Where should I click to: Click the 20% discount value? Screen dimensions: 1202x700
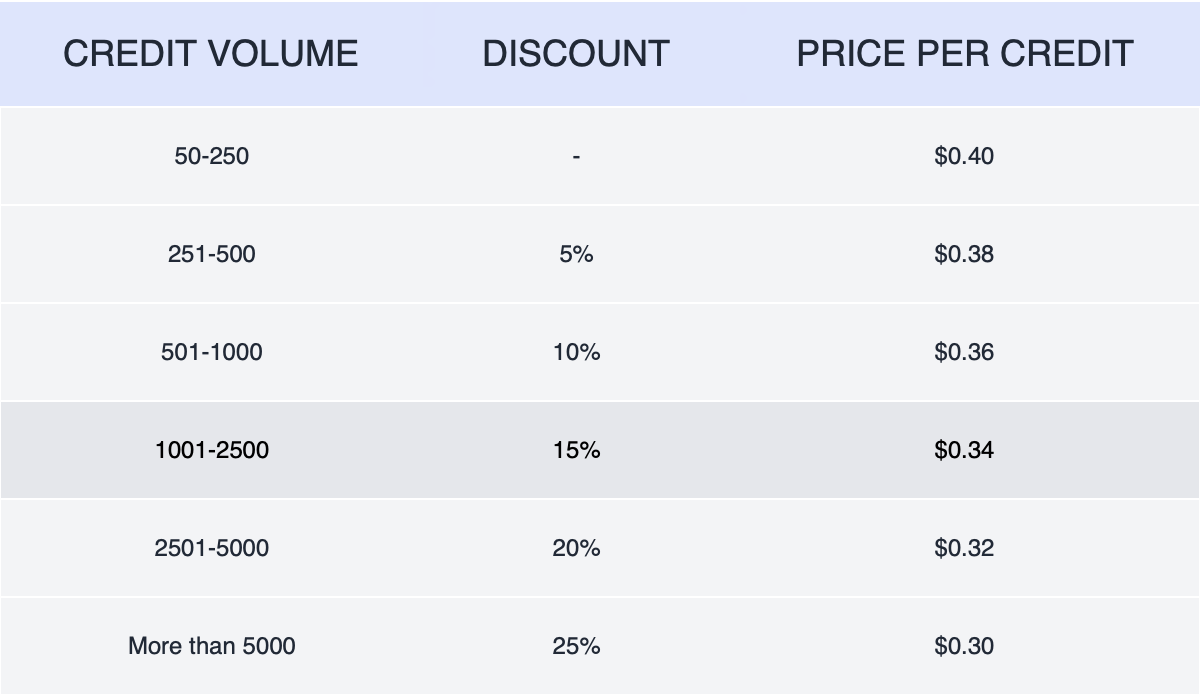576,548
